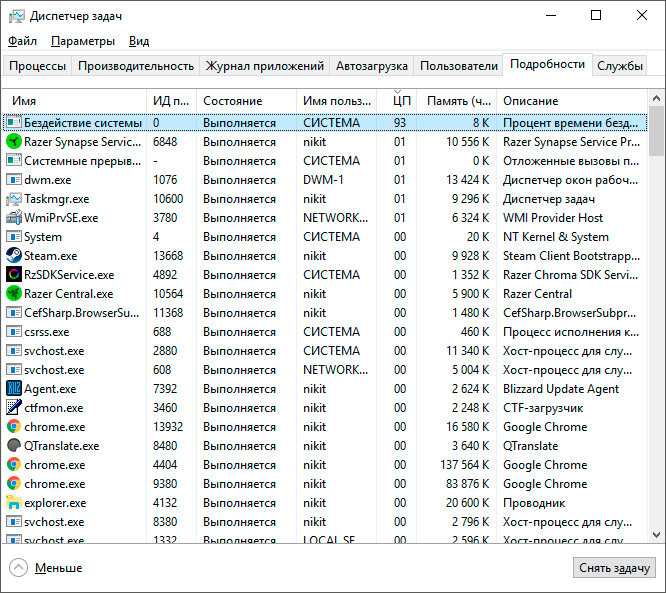Open the Вид menu
Image resolution: width=666 pixels, height=593 pixels.
pyautogui.click(x=139, y=41)
